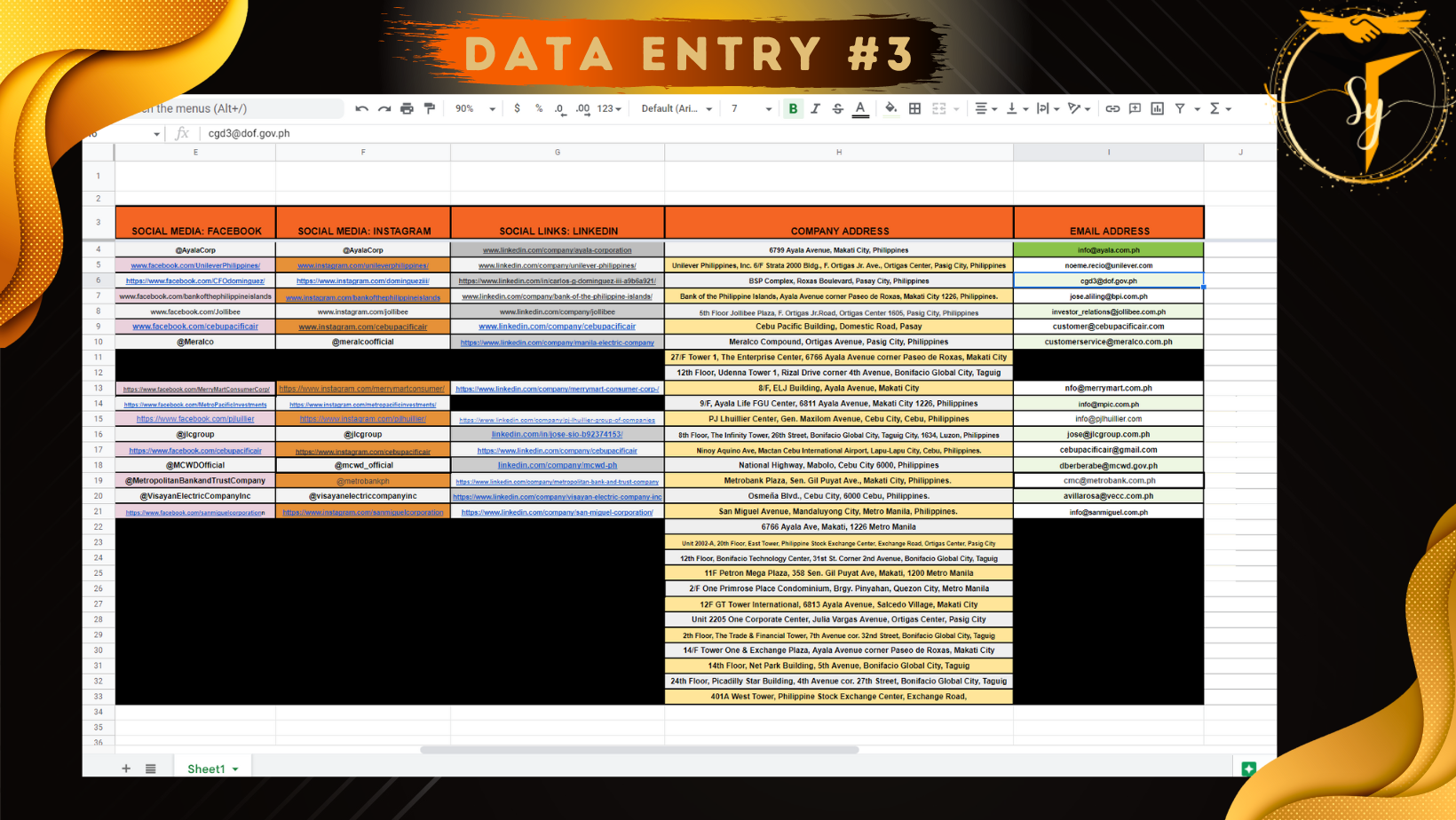This screenshot has height=820, width=1456.
Task: Open the filter views dropdown arrow
Action: click(1197, 109)
